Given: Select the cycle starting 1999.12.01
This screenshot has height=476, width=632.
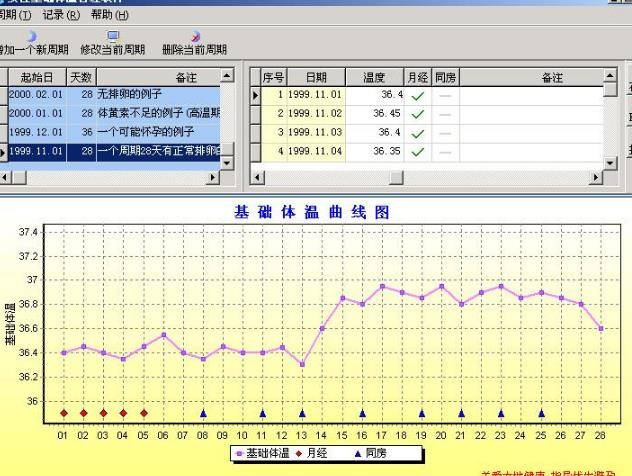Looking at the screenshot, I should tap(35, 133).
